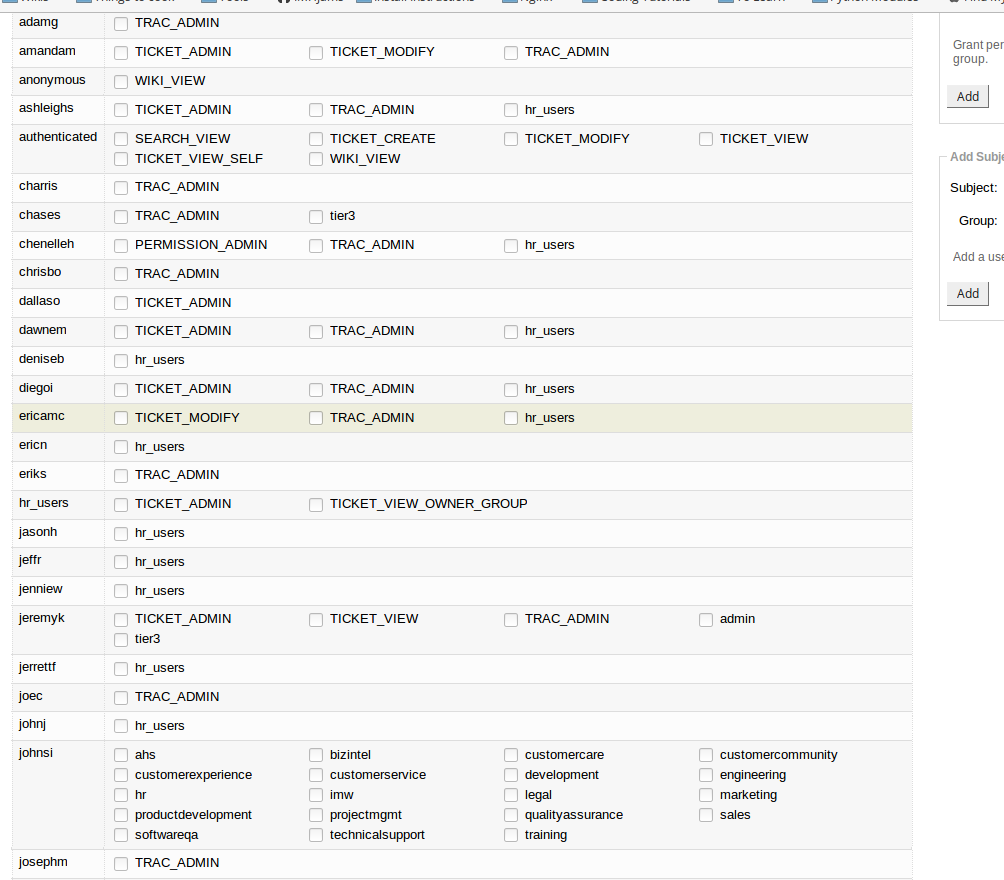Select WIKI_VIEW for anonymous
The width and height of the screenshot is (1004, 880).
(121, 81)
